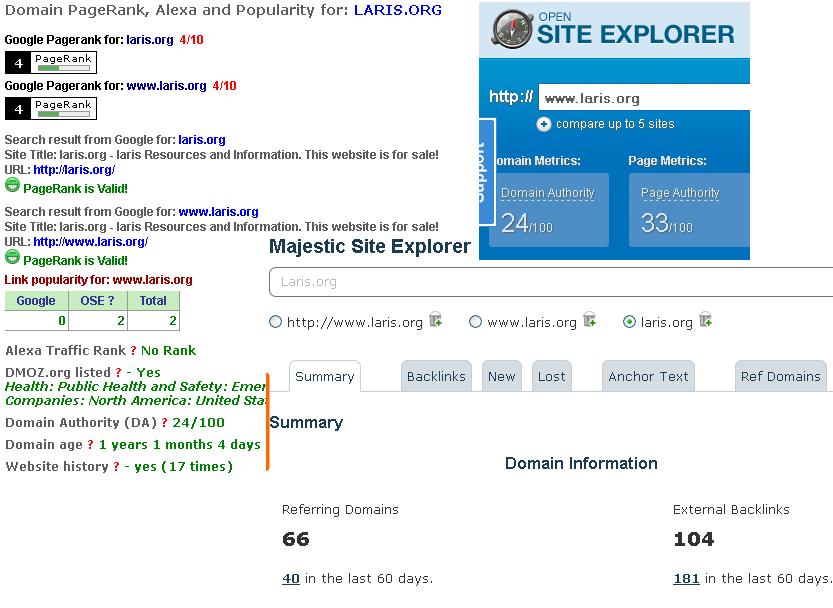Image resolution: width=833 pixels, height=608 pixels.
Task: Click the External Backlinks count 104
Action: [694, 539]
